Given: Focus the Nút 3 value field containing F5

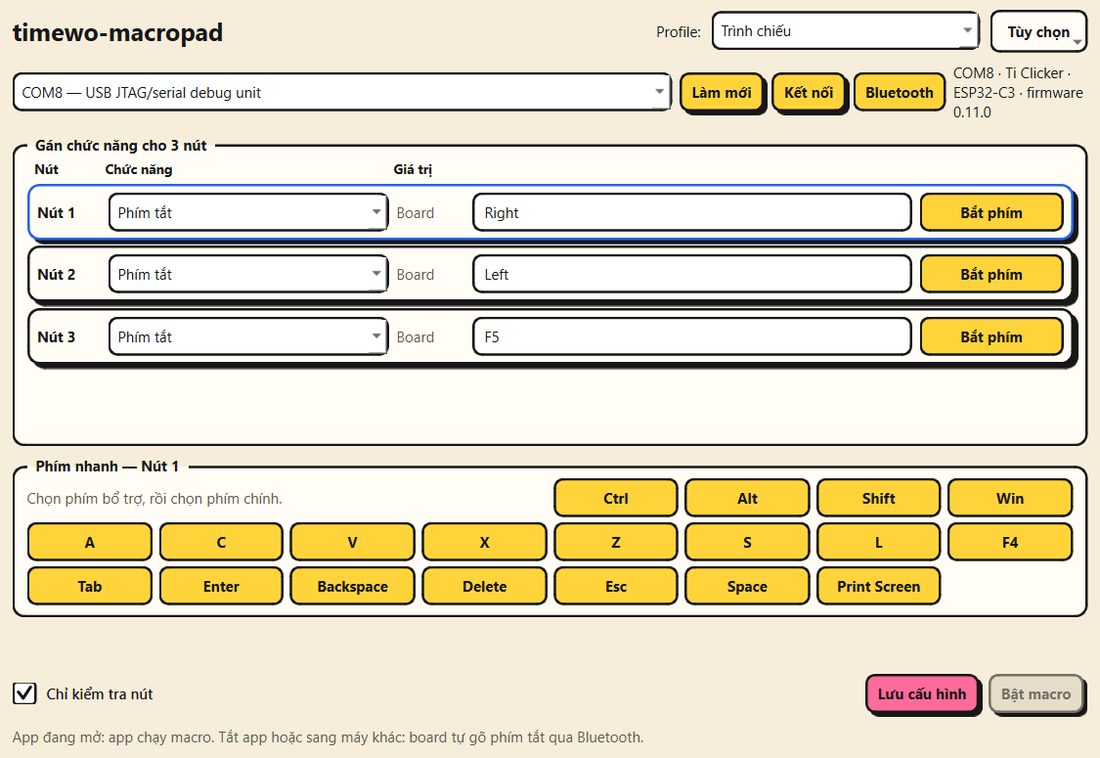Looking at the screenshot, I should (x=692, y=337).
